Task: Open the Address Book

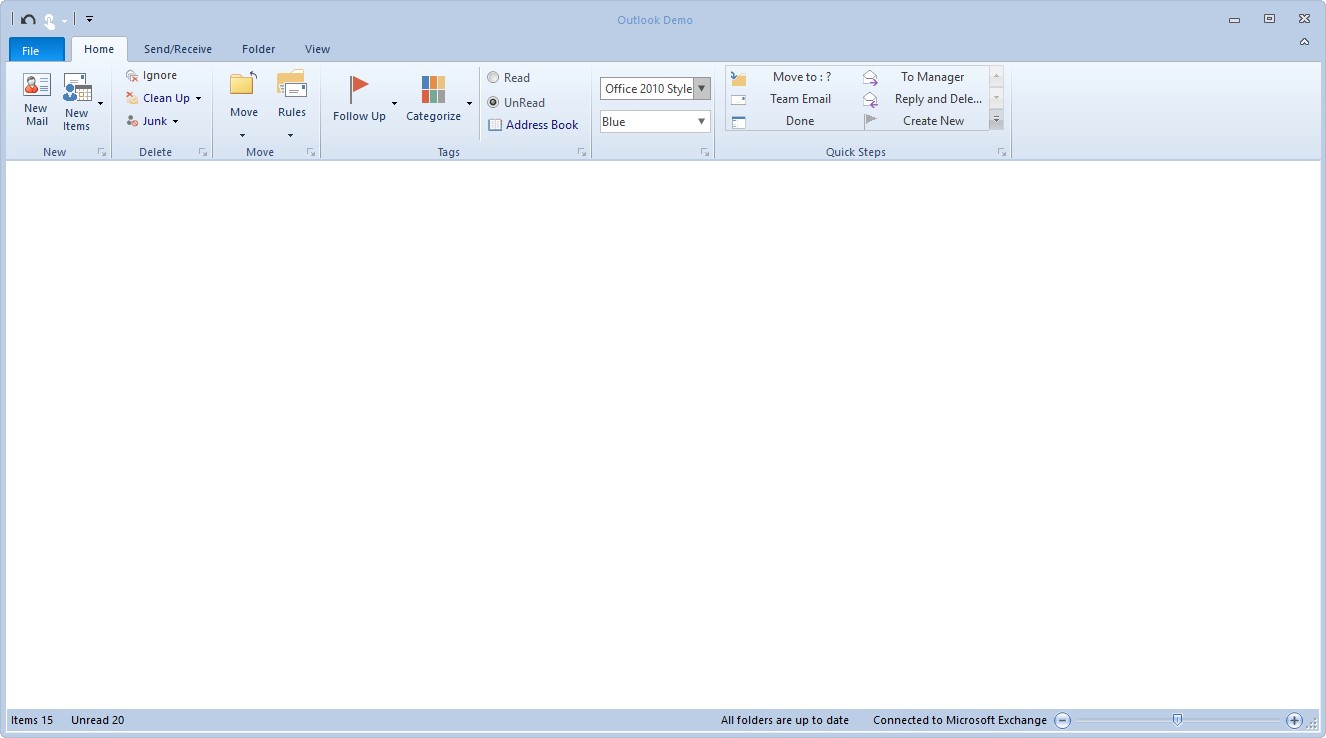Action: [533, 125]
